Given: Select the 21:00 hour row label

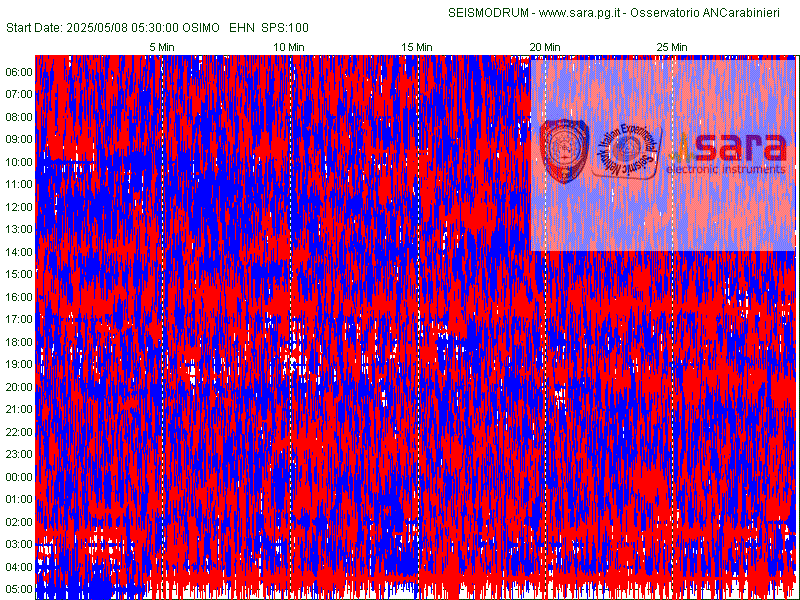Looking at the screenshot, I should (x=19, y=409).
